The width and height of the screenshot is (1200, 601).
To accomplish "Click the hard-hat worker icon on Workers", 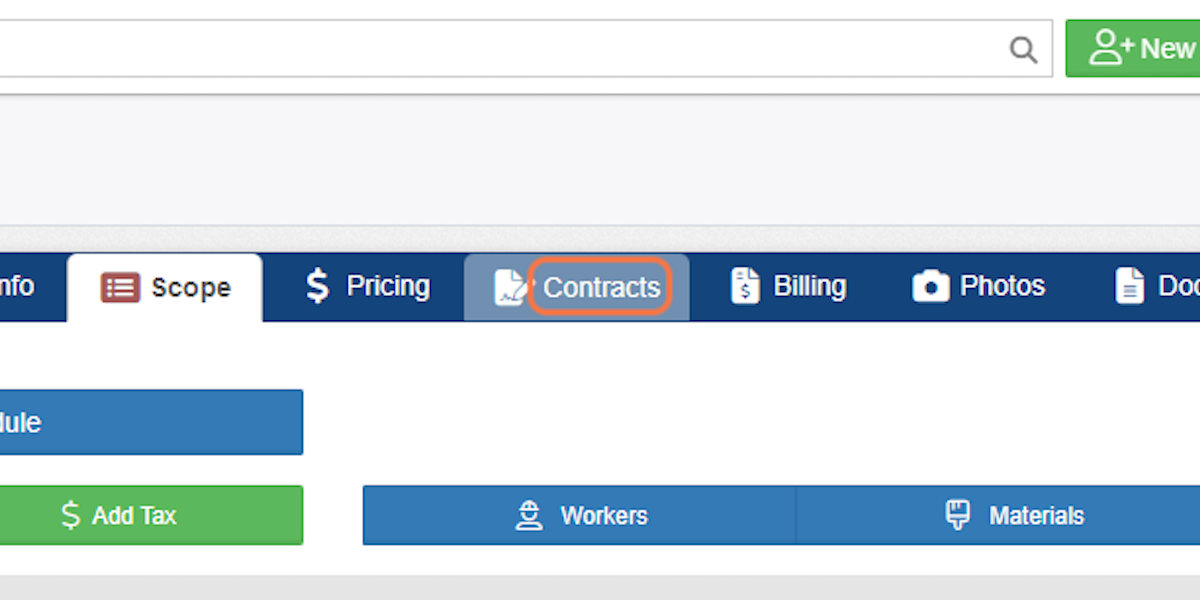I will [528, 515].
